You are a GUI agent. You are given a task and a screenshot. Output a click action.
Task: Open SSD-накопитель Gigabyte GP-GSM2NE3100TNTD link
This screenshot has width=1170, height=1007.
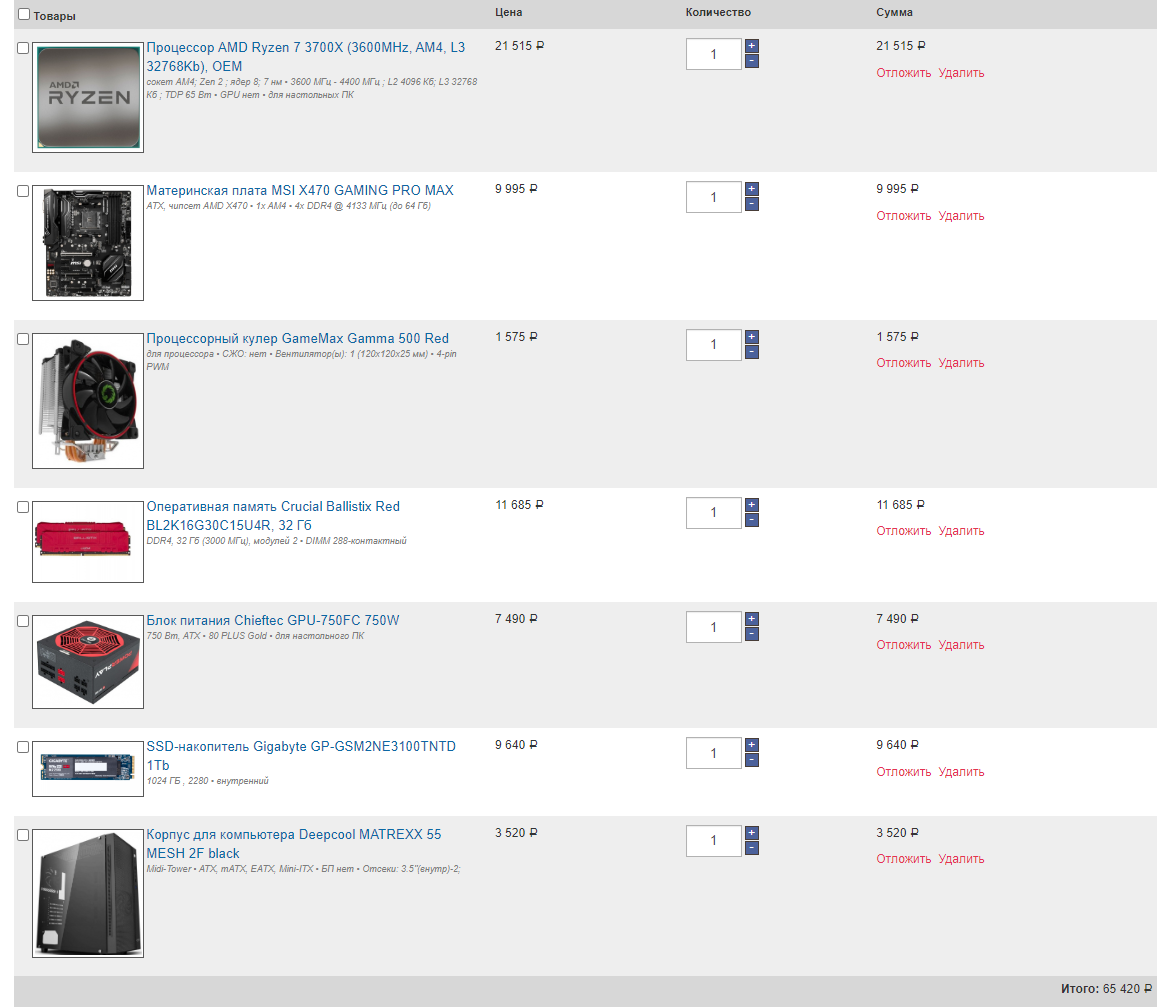(301, 756)
